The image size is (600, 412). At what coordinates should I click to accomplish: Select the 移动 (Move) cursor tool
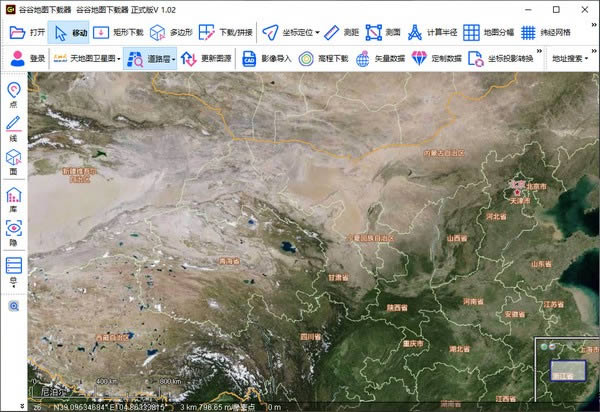pyautogui.click(x=69, y=33)
